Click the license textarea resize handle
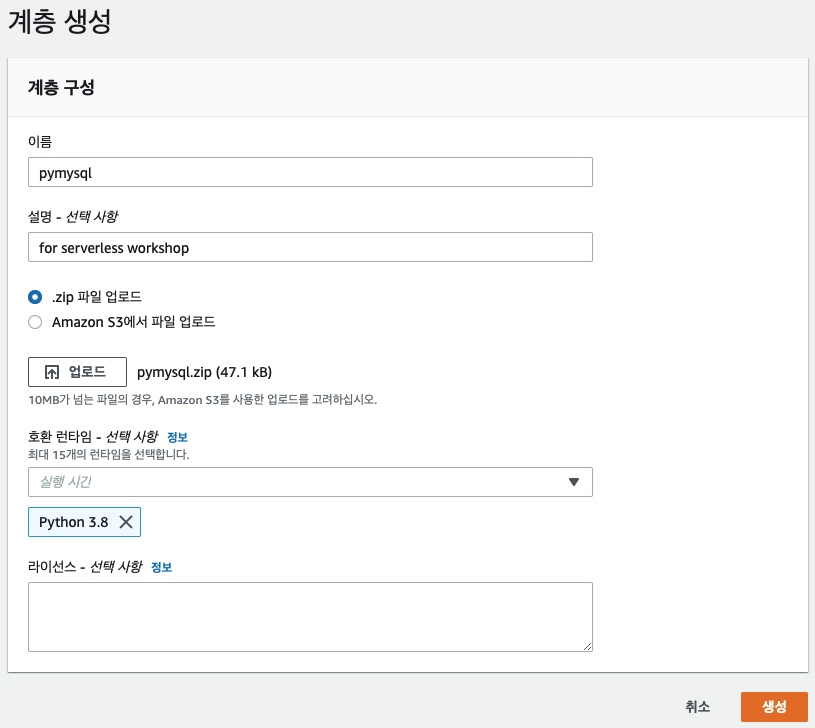The width and height of the screenshot is (815, 728). click(587, 646)
